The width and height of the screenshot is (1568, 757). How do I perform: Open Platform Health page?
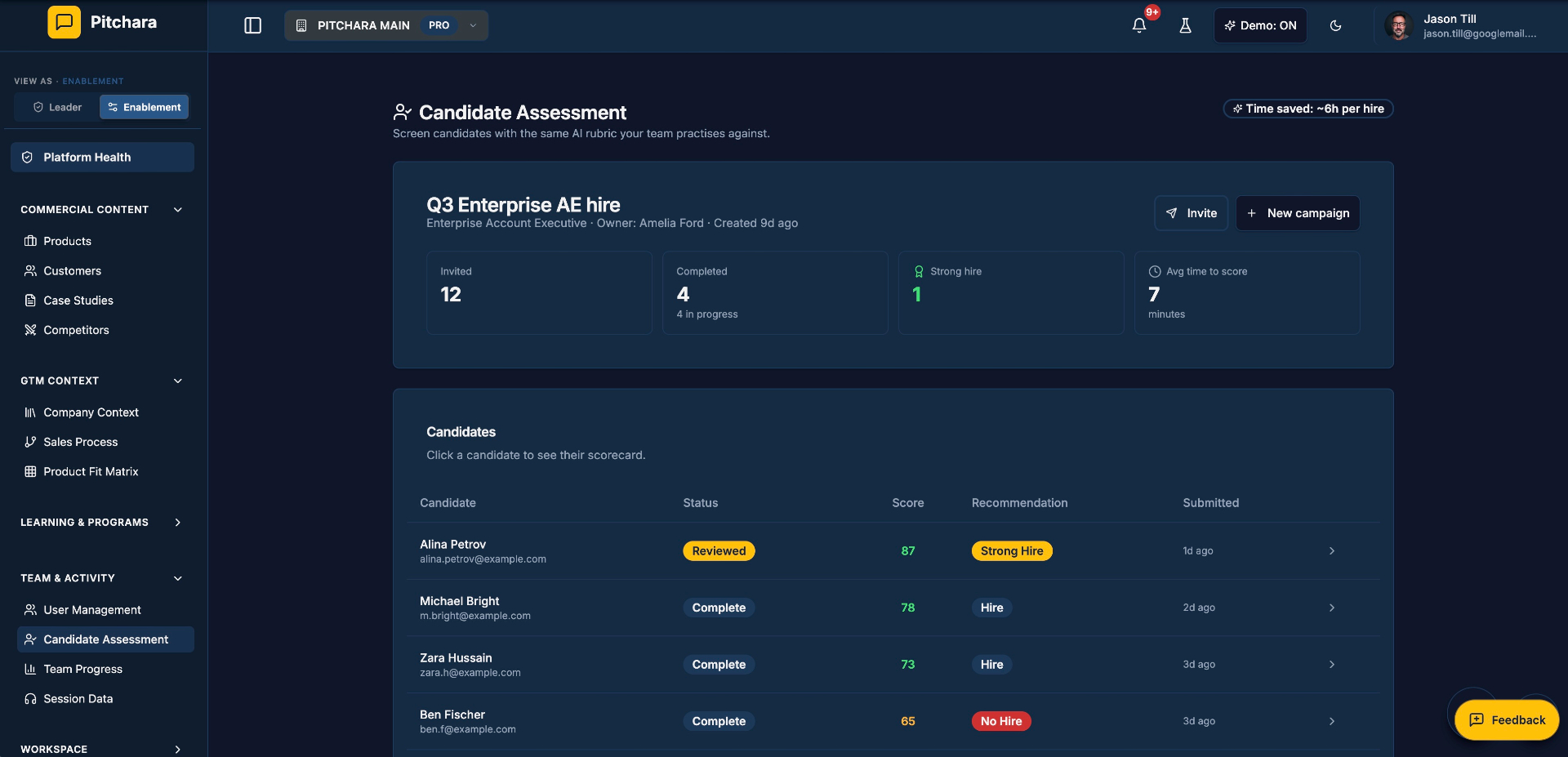pos(102,157)
